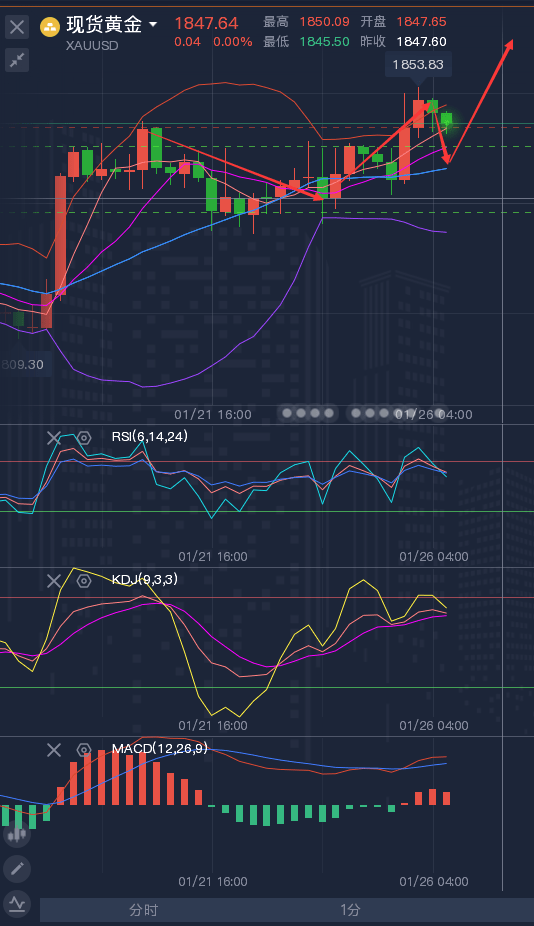Select the candlestick chart type icon
The image size is (534, 926).
(17, 834)
